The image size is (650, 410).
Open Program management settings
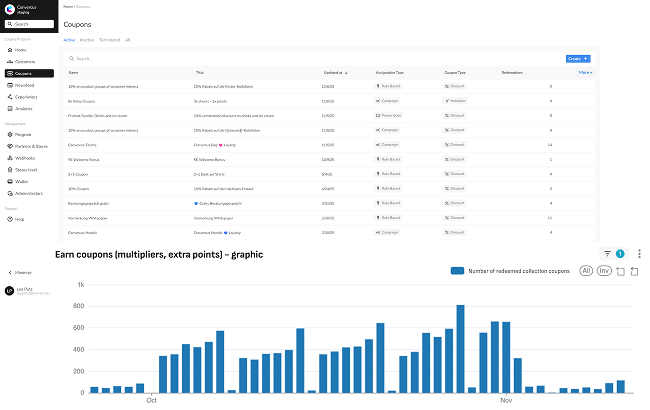pos(23,134)
